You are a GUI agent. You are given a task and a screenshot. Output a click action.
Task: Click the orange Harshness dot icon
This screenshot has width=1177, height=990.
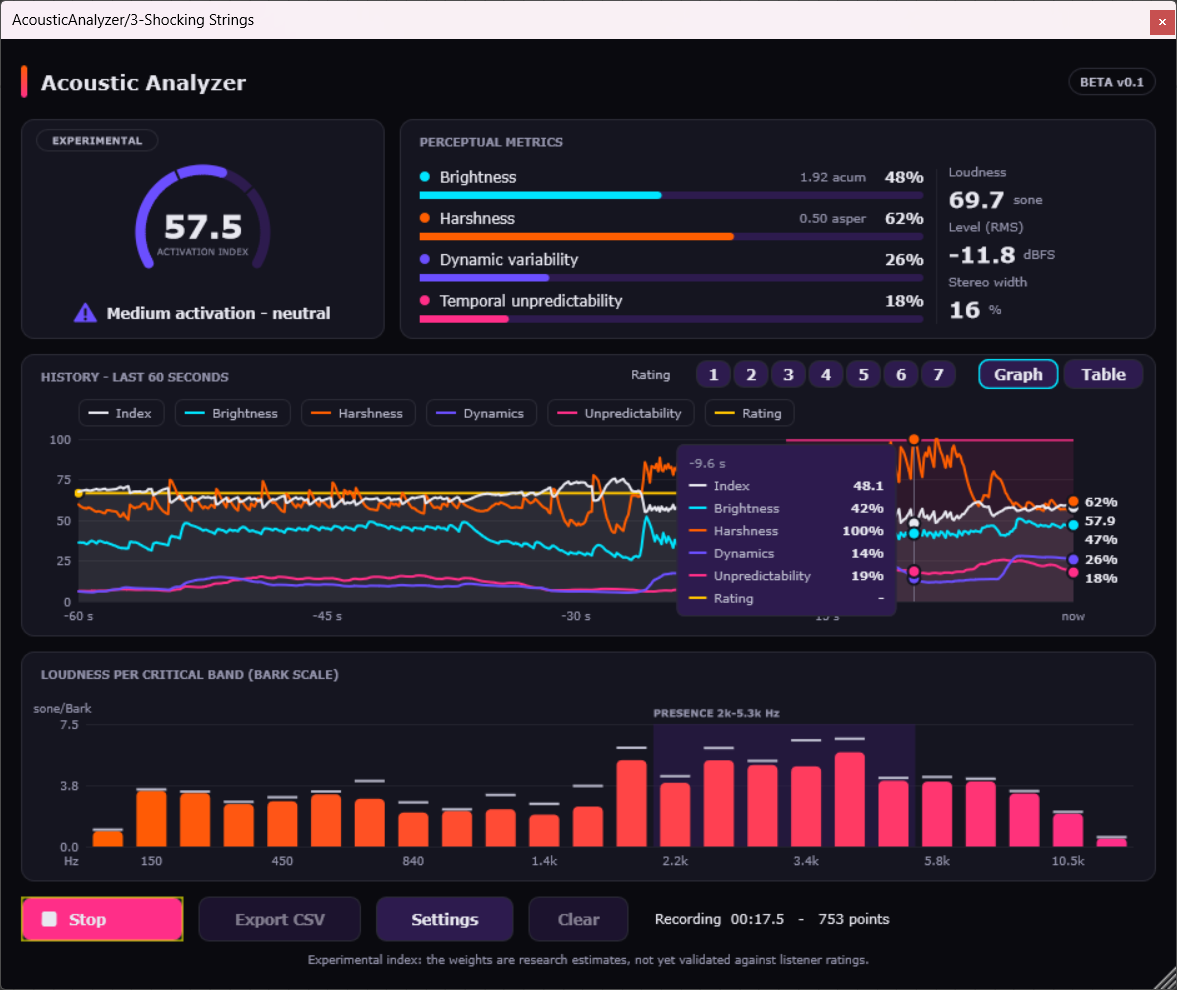coord(425,218)
